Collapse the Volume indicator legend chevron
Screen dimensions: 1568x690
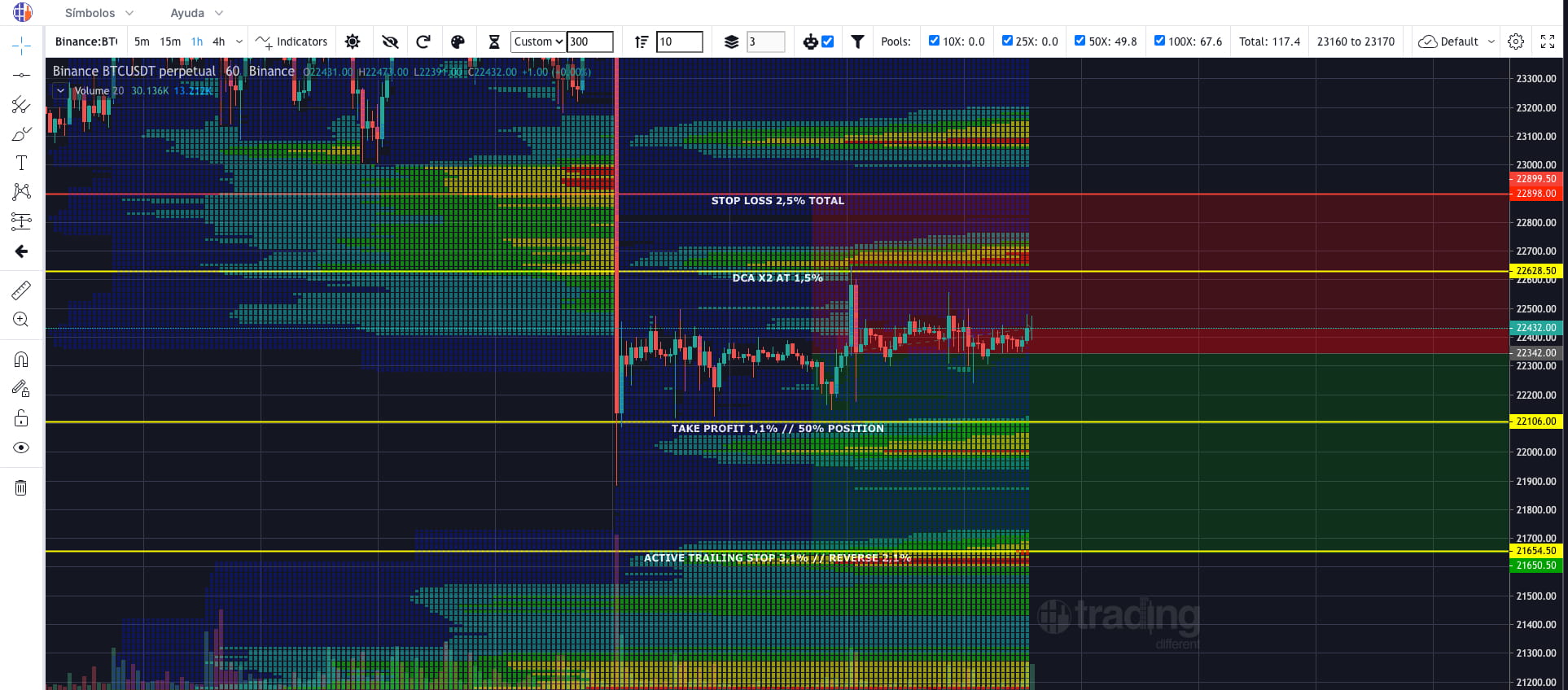point(60,90)
